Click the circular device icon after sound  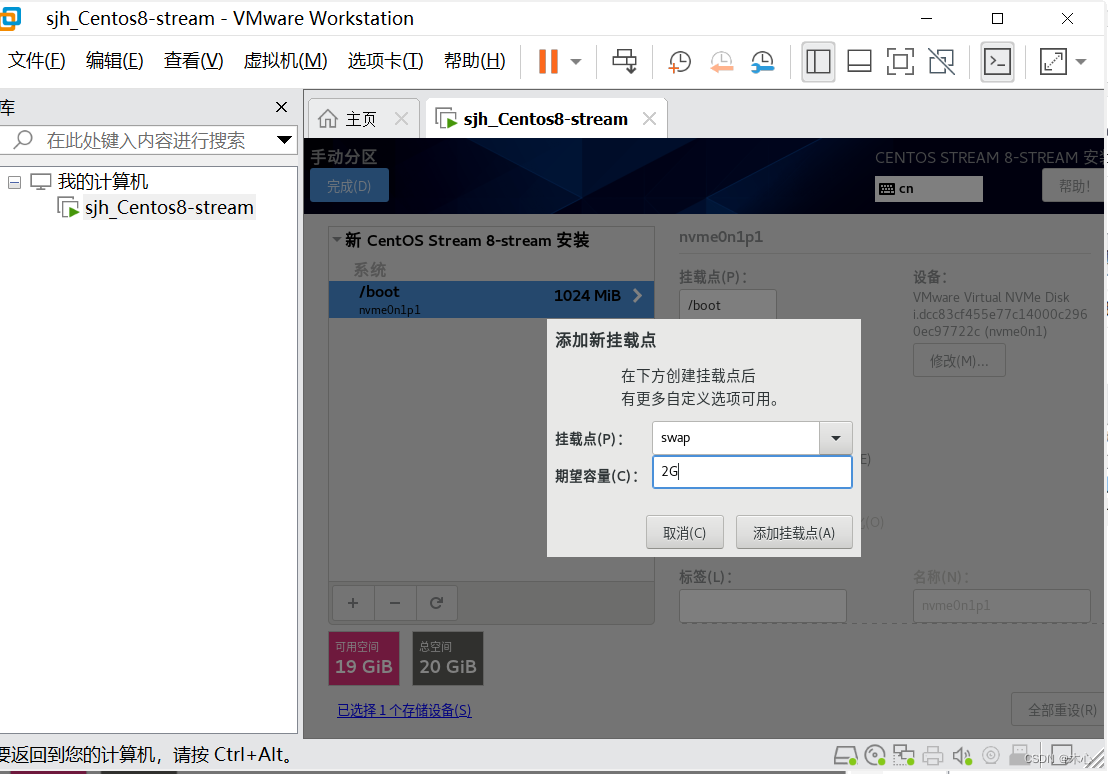click(991, 755)
